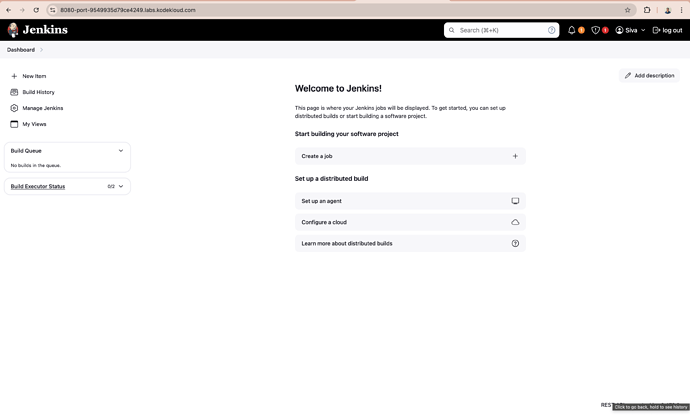The height and width of the screenshot is (416, 690).
Task: Click the My Views window icon
Action: point(14,124)
